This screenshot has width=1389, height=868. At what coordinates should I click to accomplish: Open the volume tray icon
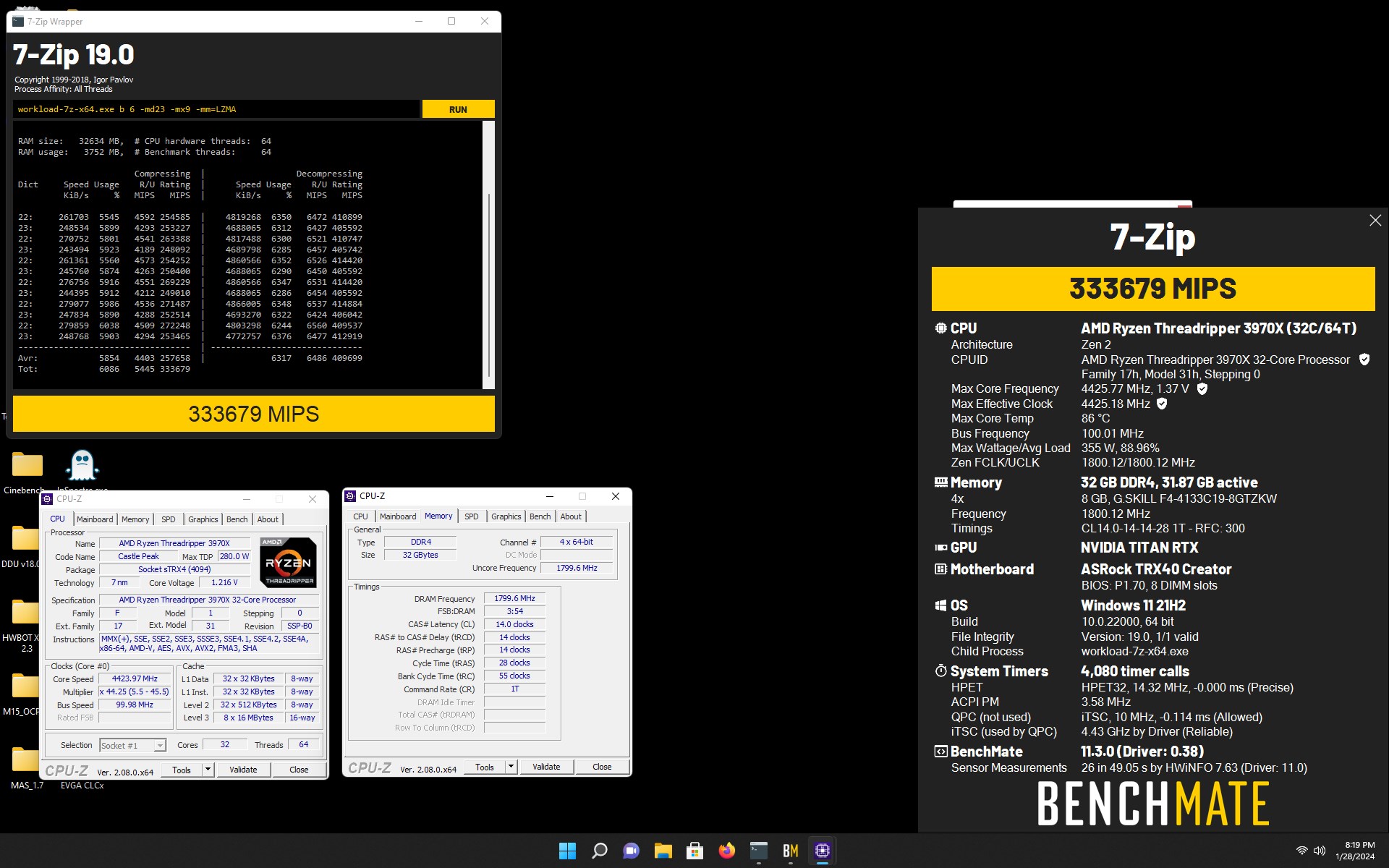[x=1320, y=851]
